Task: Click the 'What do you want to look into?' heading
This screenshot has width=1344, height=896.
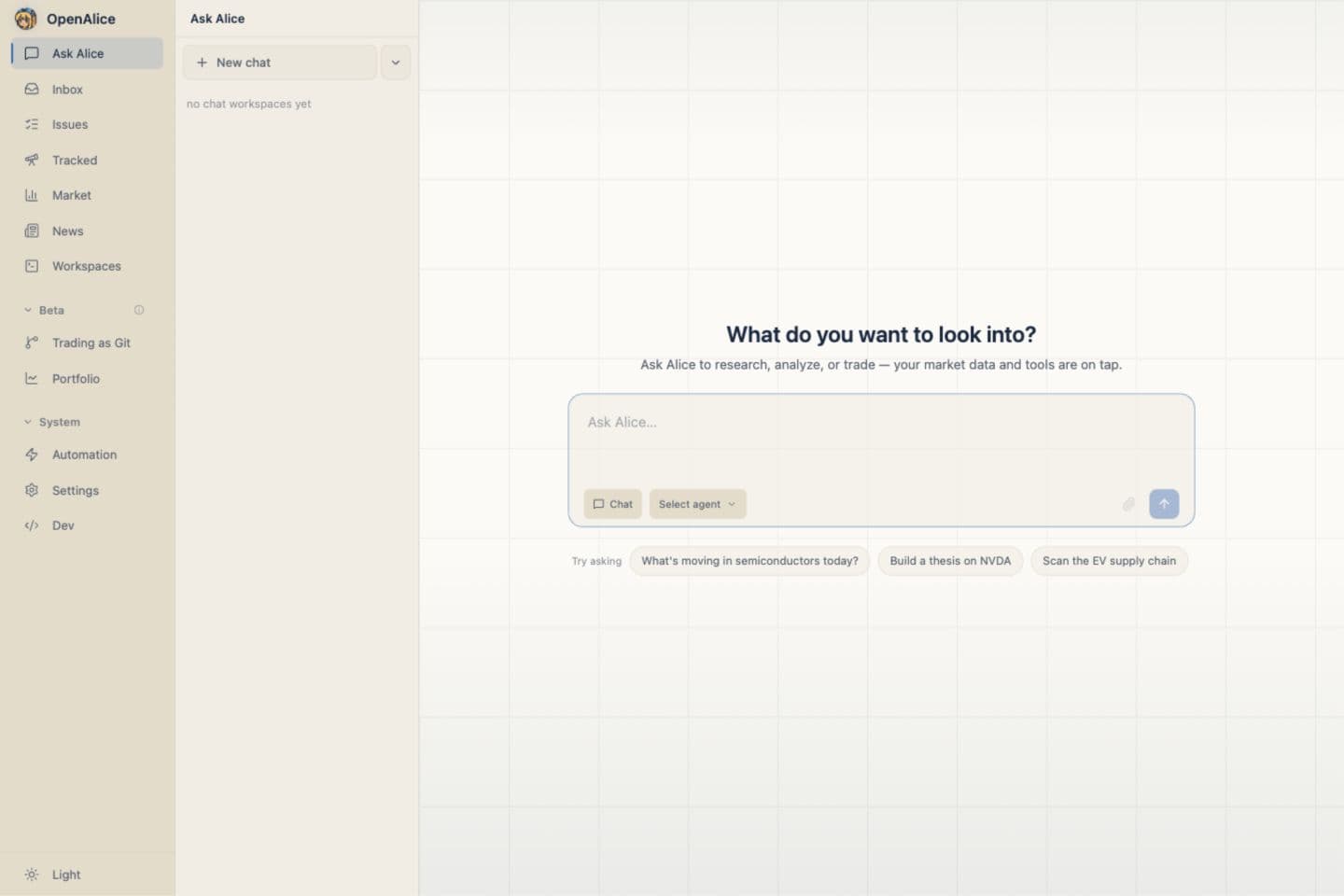Action: (881, 334)
